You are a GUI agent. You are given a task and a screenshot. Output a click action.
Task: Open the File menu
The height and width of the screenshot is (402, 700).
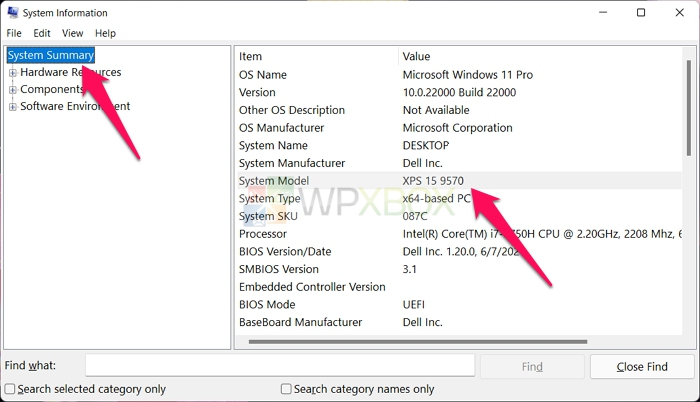[x=14, y=33]
